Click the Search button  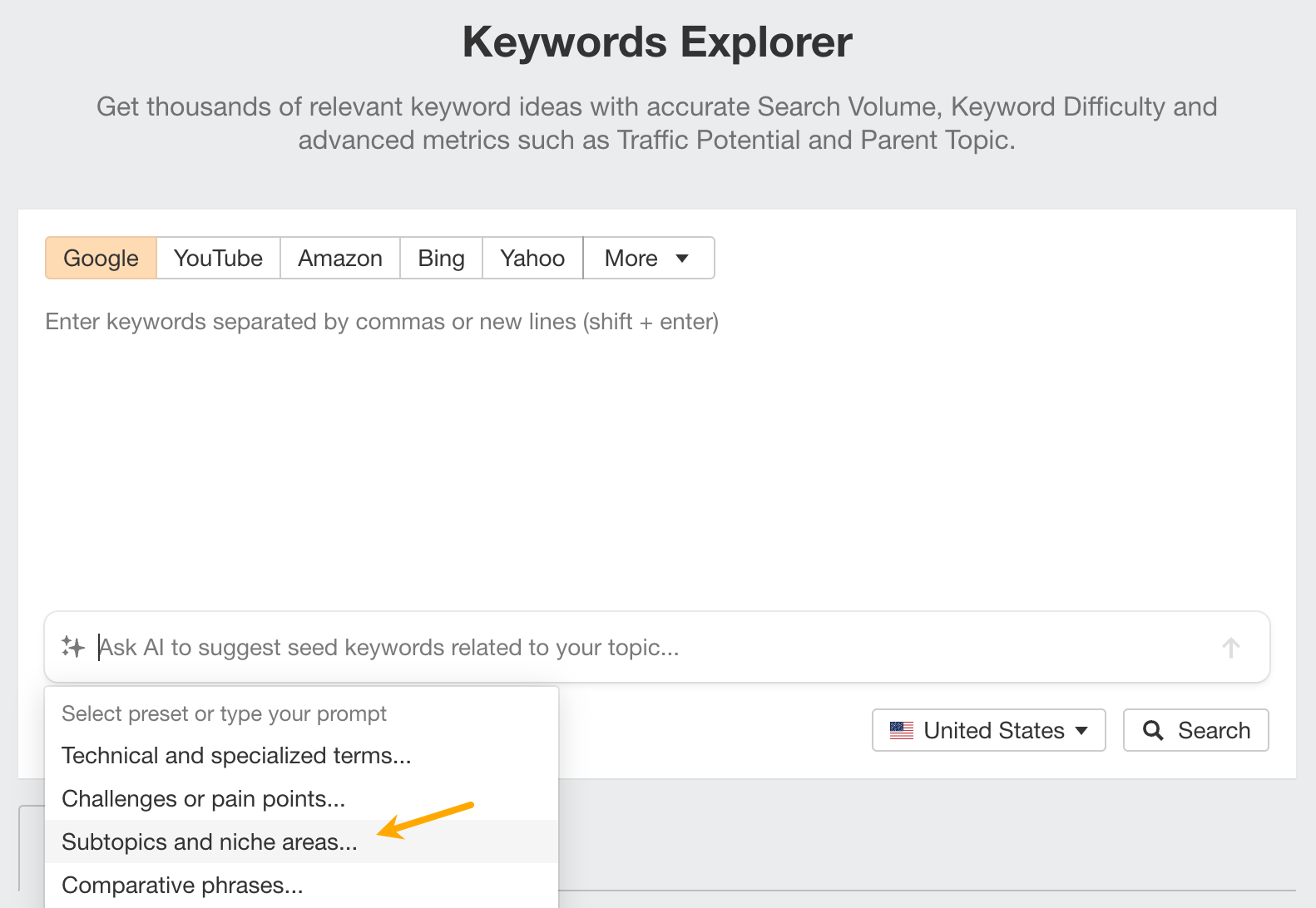coord(1195,730)
